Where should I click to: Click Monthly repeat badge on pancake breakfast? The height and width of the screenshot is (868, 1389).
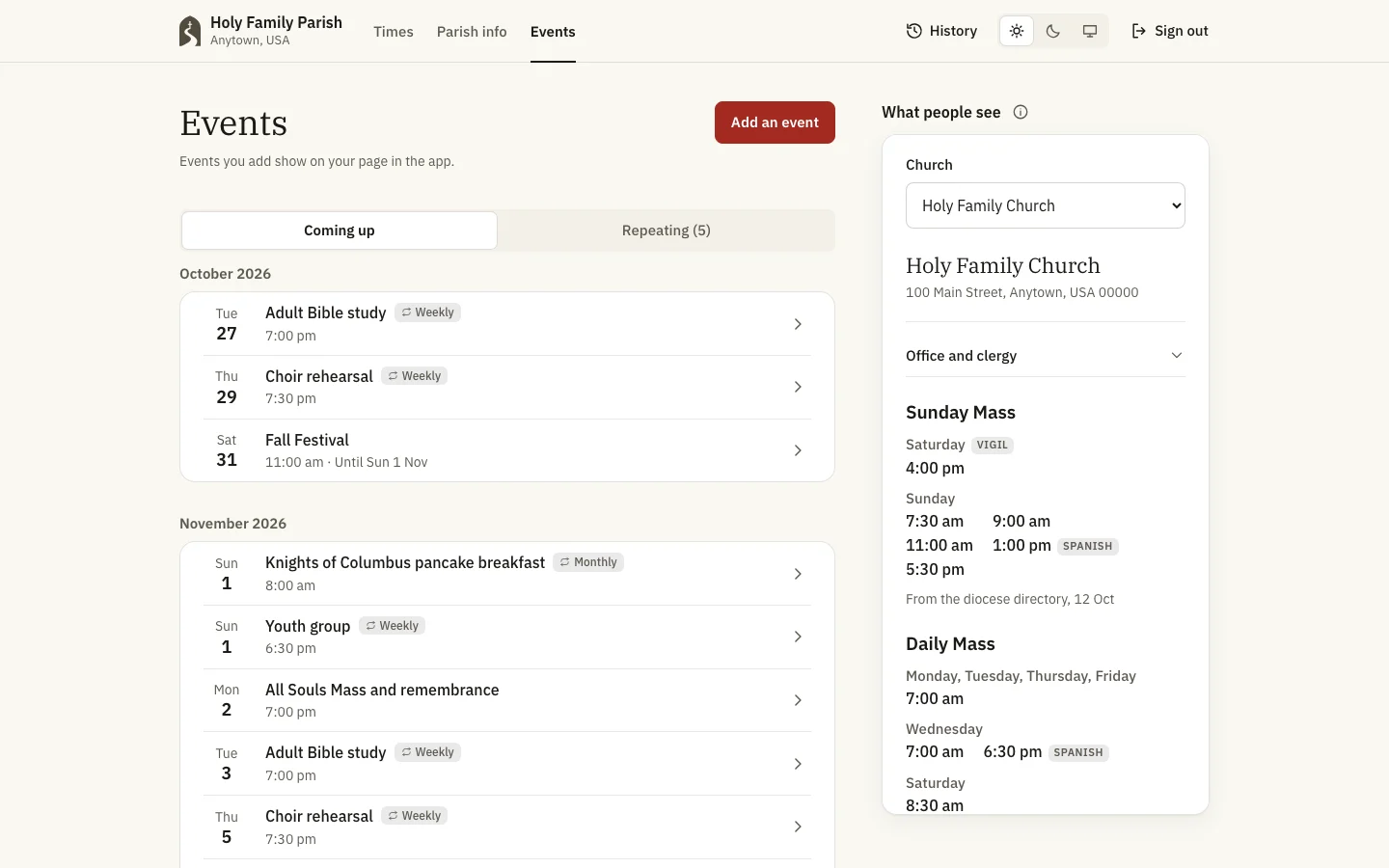click(x=588, y=562)
